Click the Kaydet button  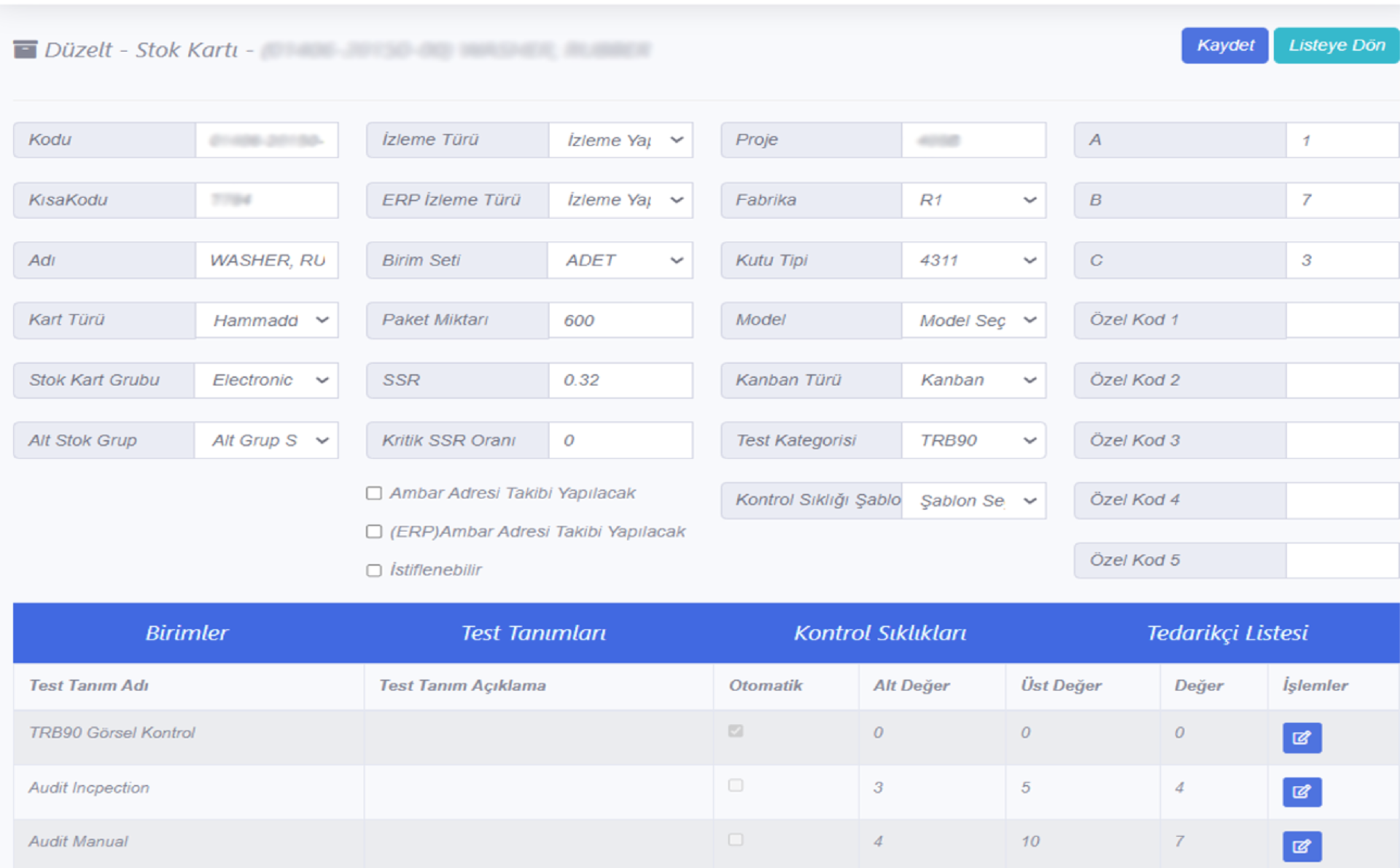(x=1224, y=45)
